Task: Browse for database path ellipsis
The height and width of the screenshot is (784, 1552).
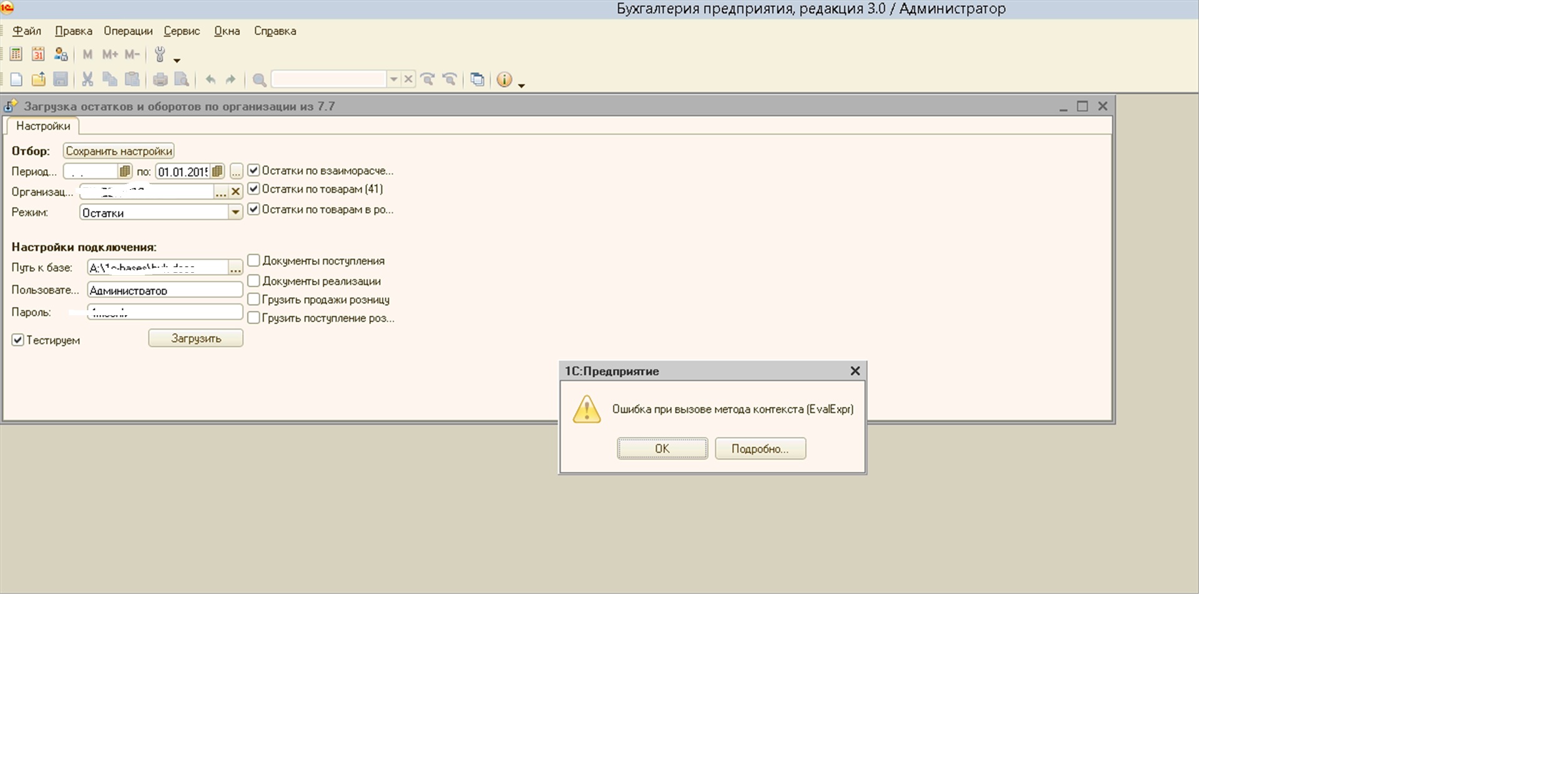Action: [x=235, y=267]
